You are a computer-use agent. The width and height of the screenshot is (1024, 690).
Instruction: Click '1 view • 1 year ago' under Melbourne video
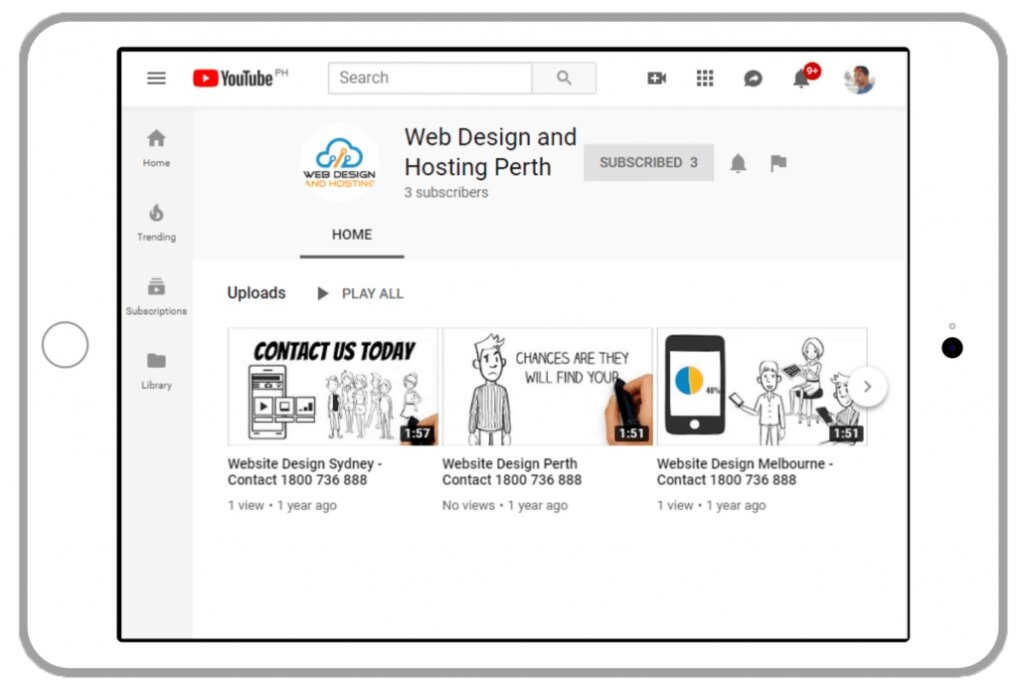pyautogui.click(x=711, y=505)
